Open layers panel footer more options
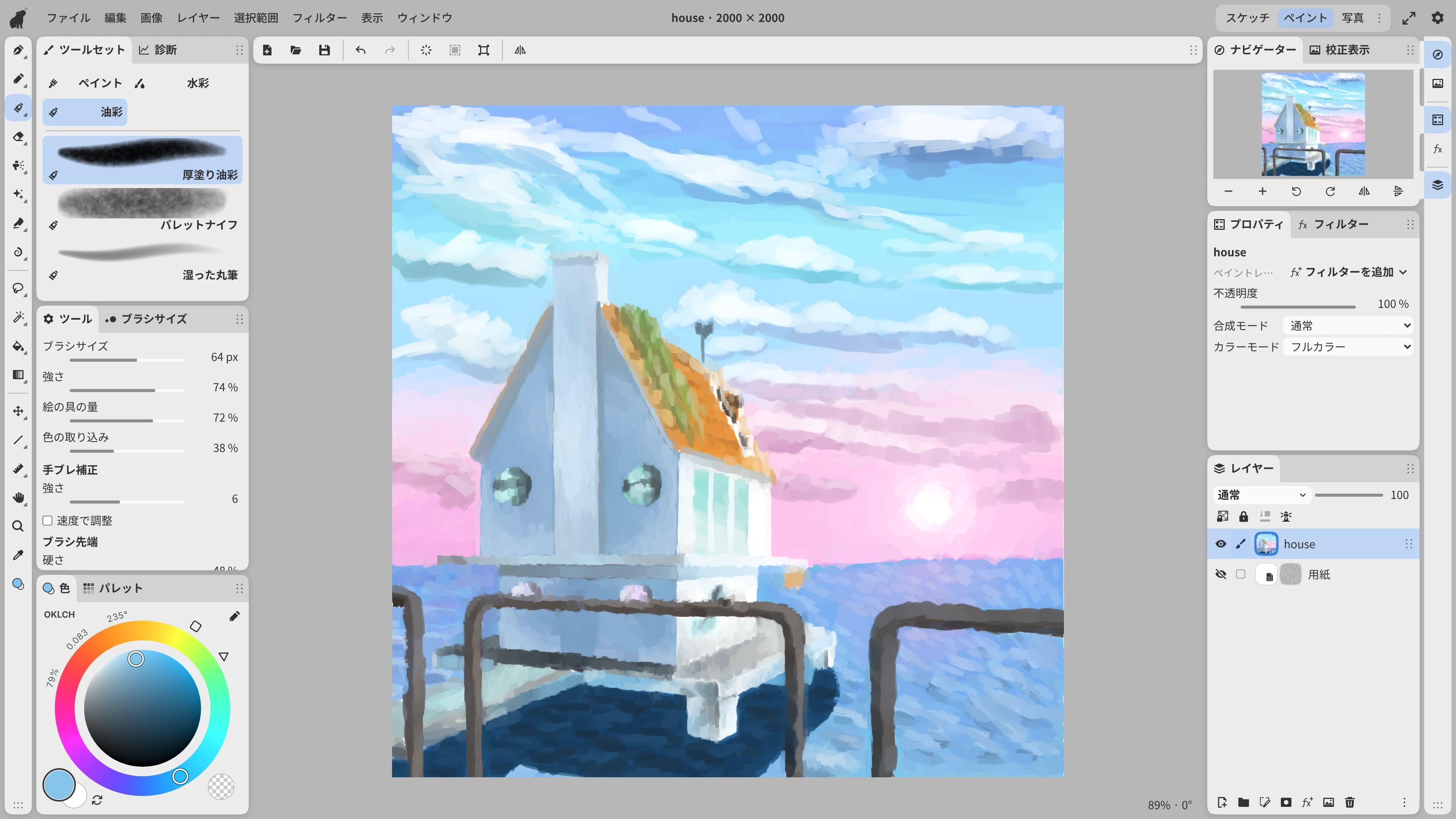Viewport: 1456px width, 819px height. [x=1404, y=802]
